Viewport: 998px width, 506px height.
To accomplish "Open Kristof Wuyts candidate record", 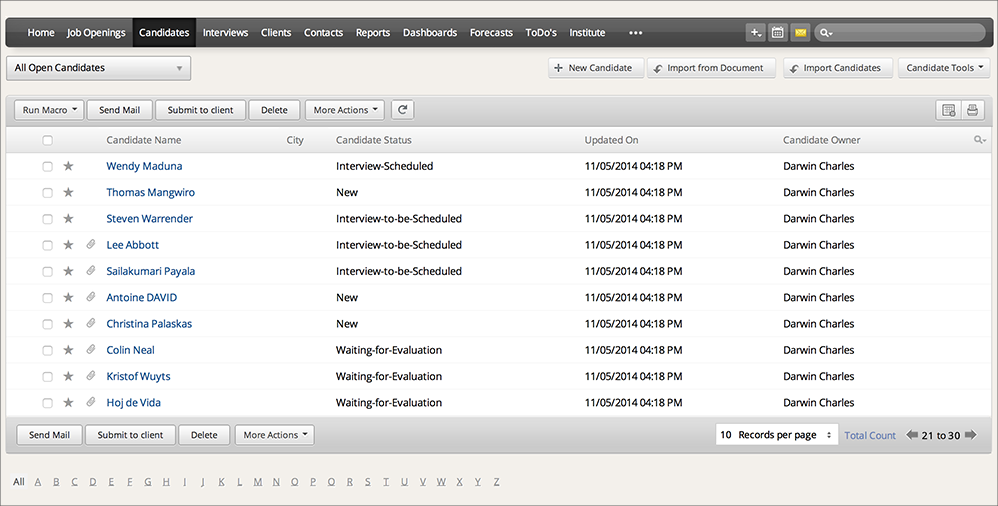I will click(x=138, y=377).
